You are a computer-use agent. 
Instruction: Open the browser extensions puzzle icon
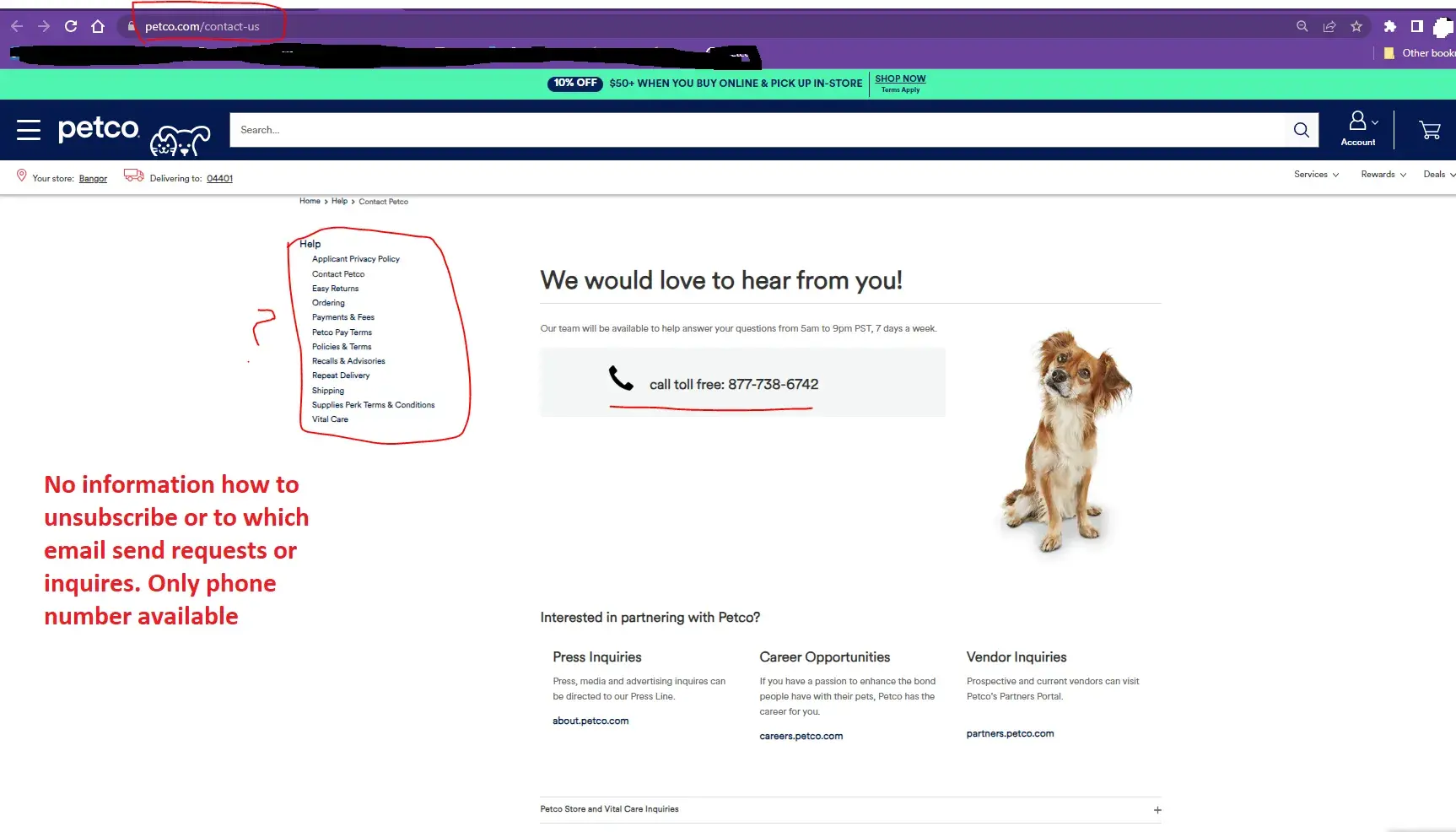click(1390, 26)
